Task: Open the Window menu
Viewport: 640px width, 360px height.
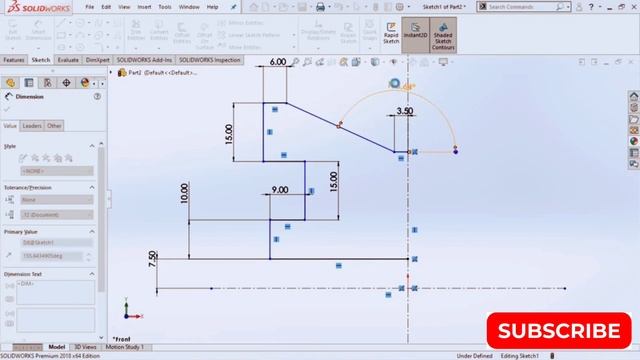Action: tap(189, 7)
